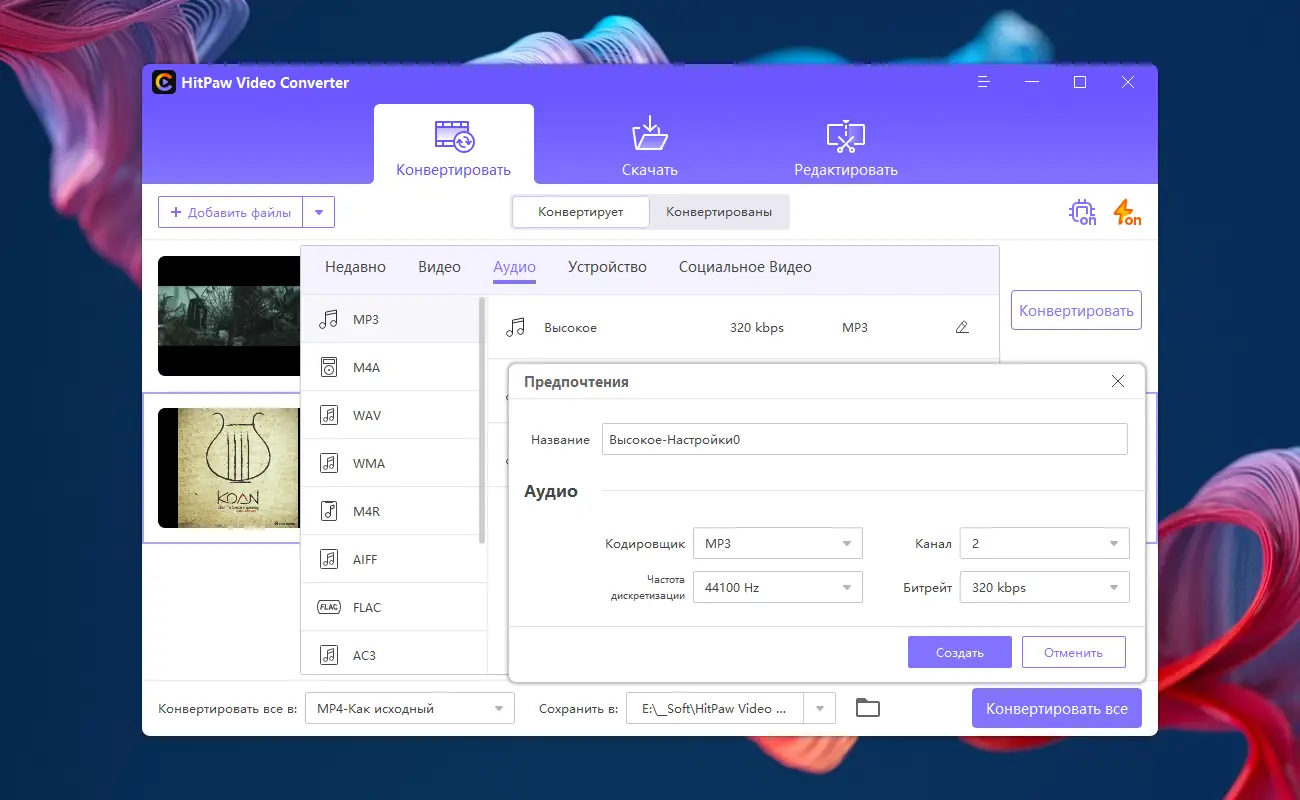Screen dimensions: 1300x800
Task: Select FLAC text in format list
Action: pyautogui.click(x=367, y=608)
